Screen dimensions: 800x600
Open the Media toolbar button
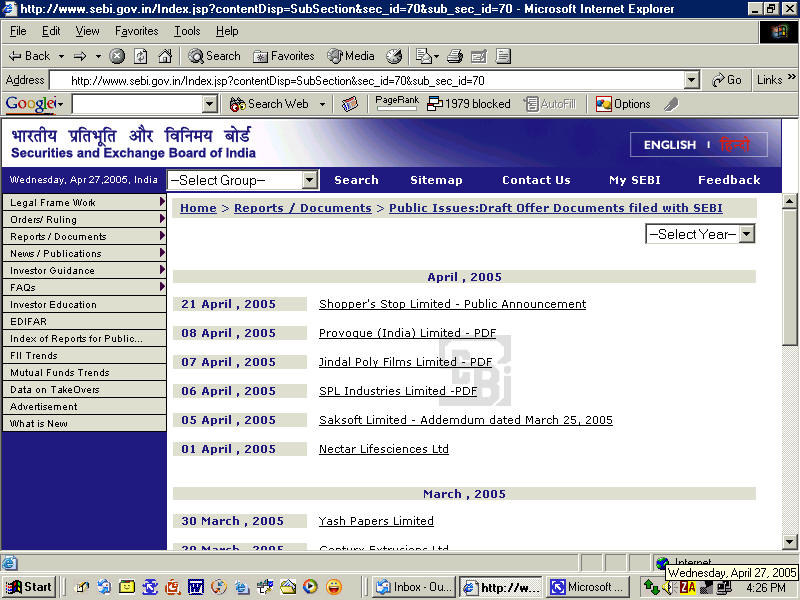(351, 56)
